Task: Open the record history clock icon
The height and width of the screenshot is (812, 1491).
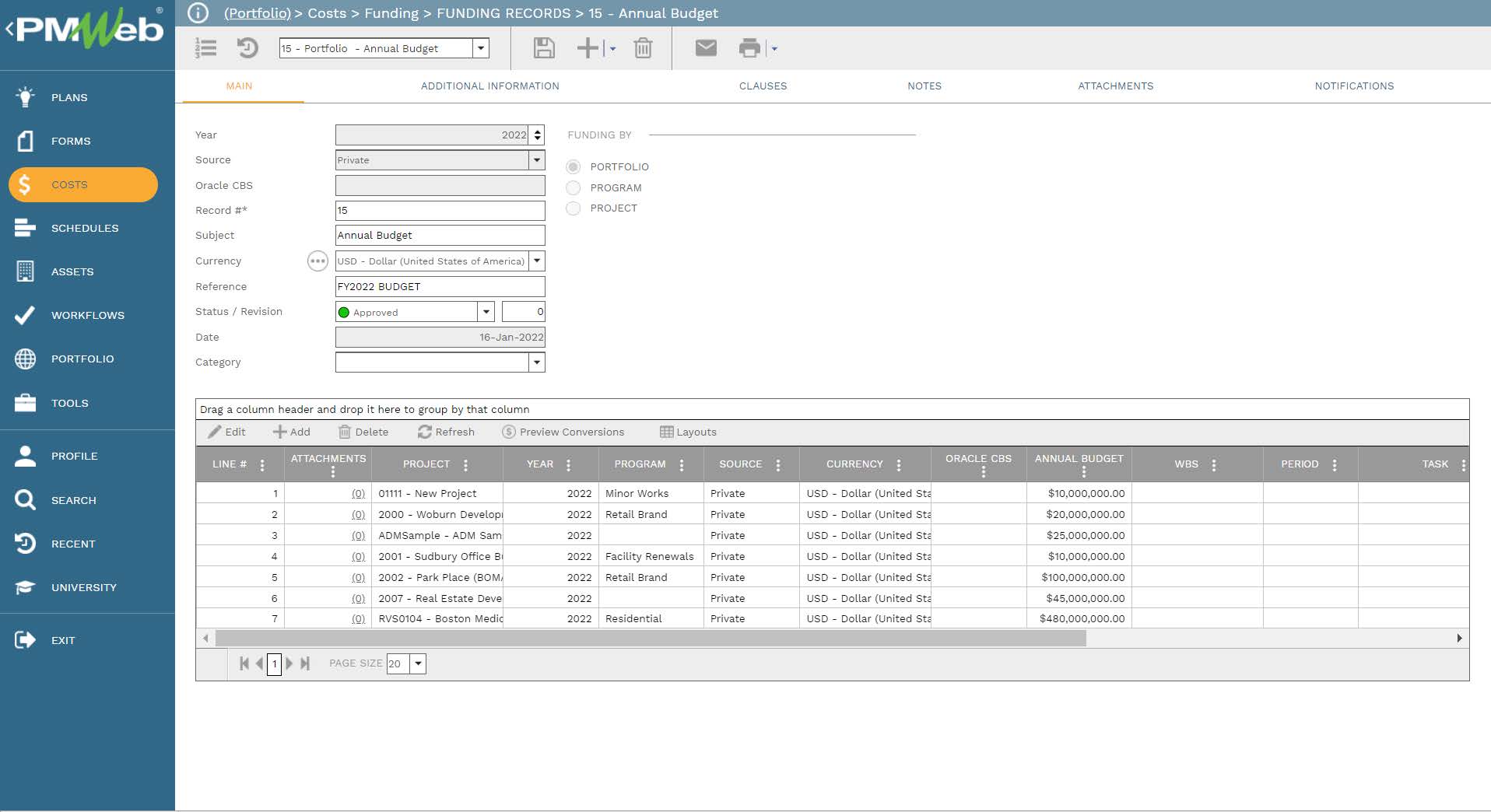Action: click(x=247, y=48)
